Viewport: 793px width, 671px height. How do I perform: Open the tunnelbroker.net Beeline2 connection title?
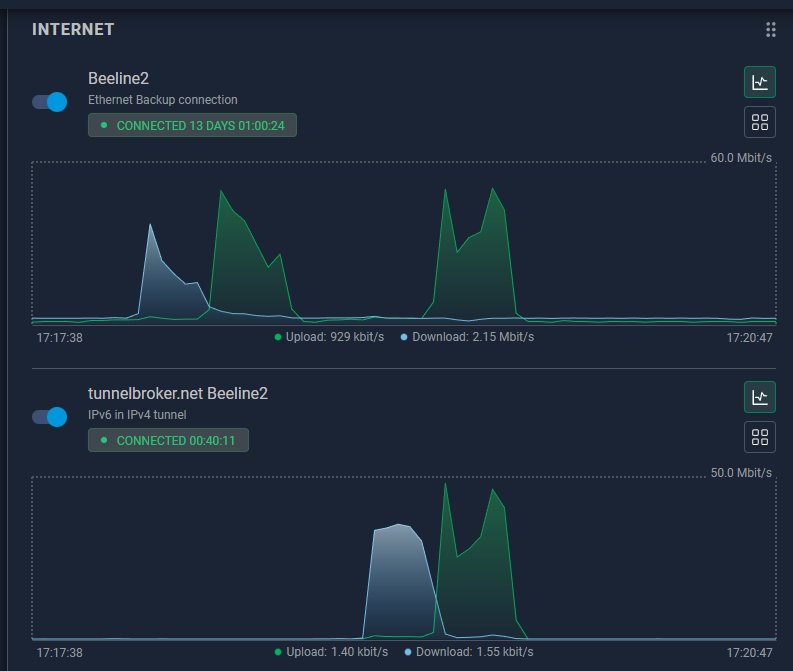(177, 394)
